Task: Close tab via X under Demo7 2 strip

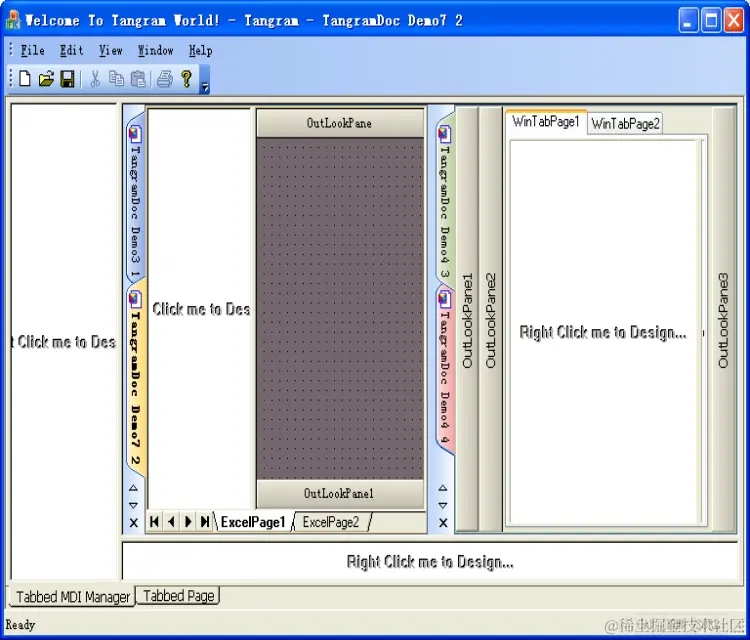Action: click(x=134, y=523)
